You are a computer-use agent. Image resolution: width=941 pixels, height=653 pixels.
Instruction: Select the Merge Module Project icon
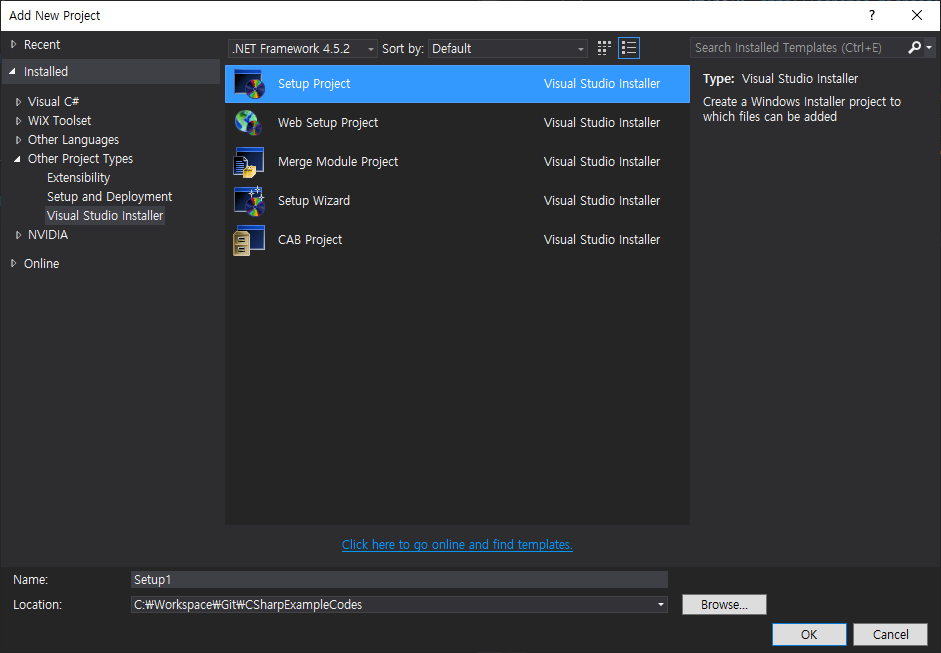249,162
